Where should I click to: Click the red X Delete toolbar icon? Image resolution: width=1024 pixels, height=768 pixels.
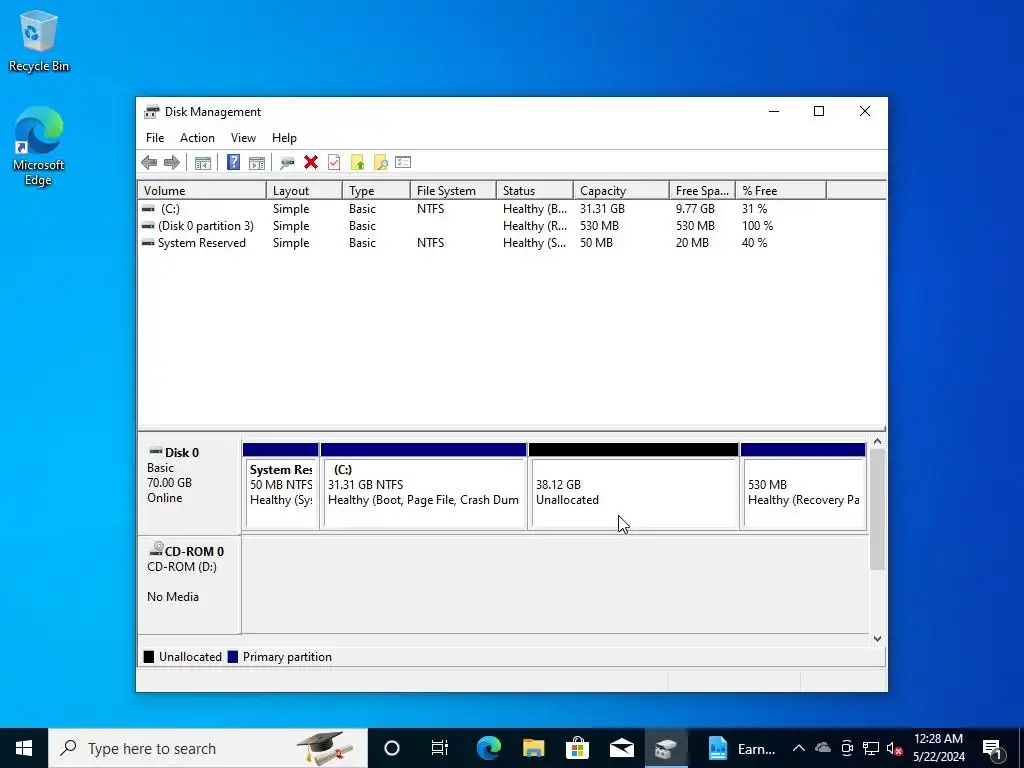311,163
